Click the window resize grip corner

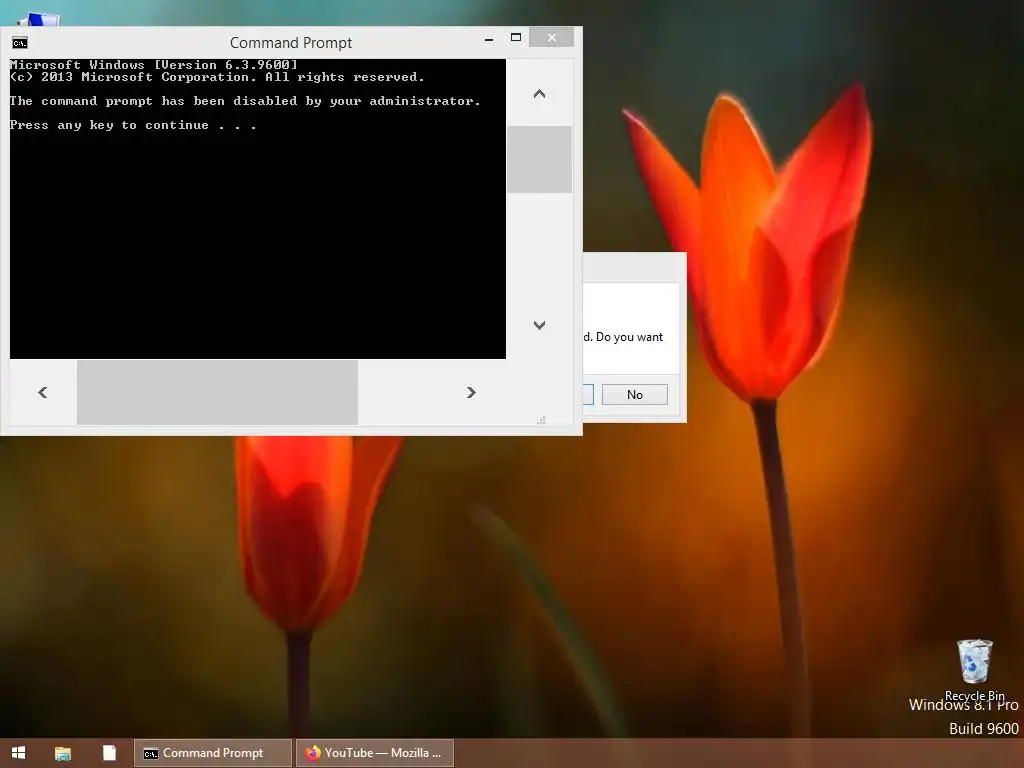tap(541, 420)
